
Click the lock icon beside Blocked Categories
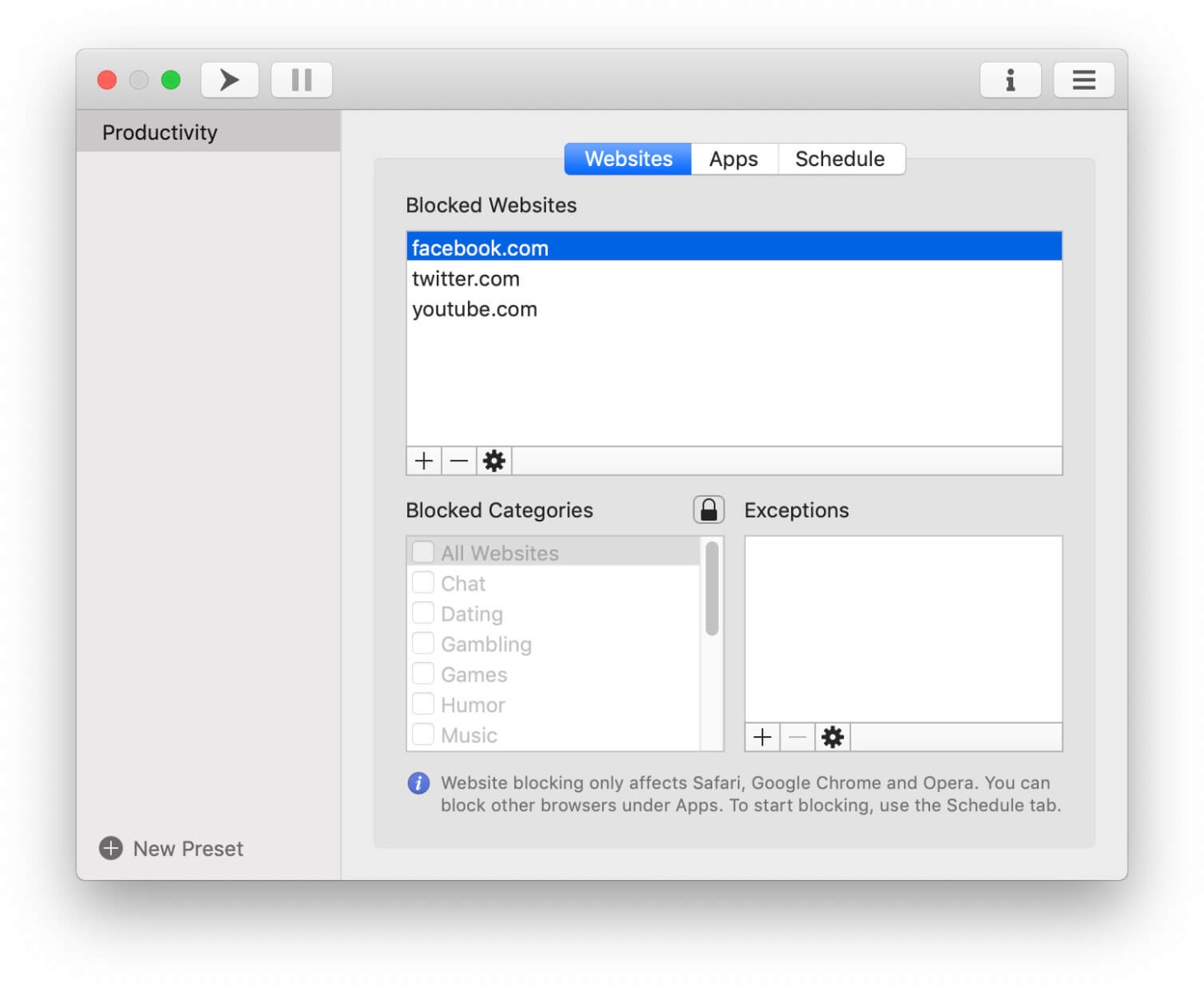tap(708, 510)
